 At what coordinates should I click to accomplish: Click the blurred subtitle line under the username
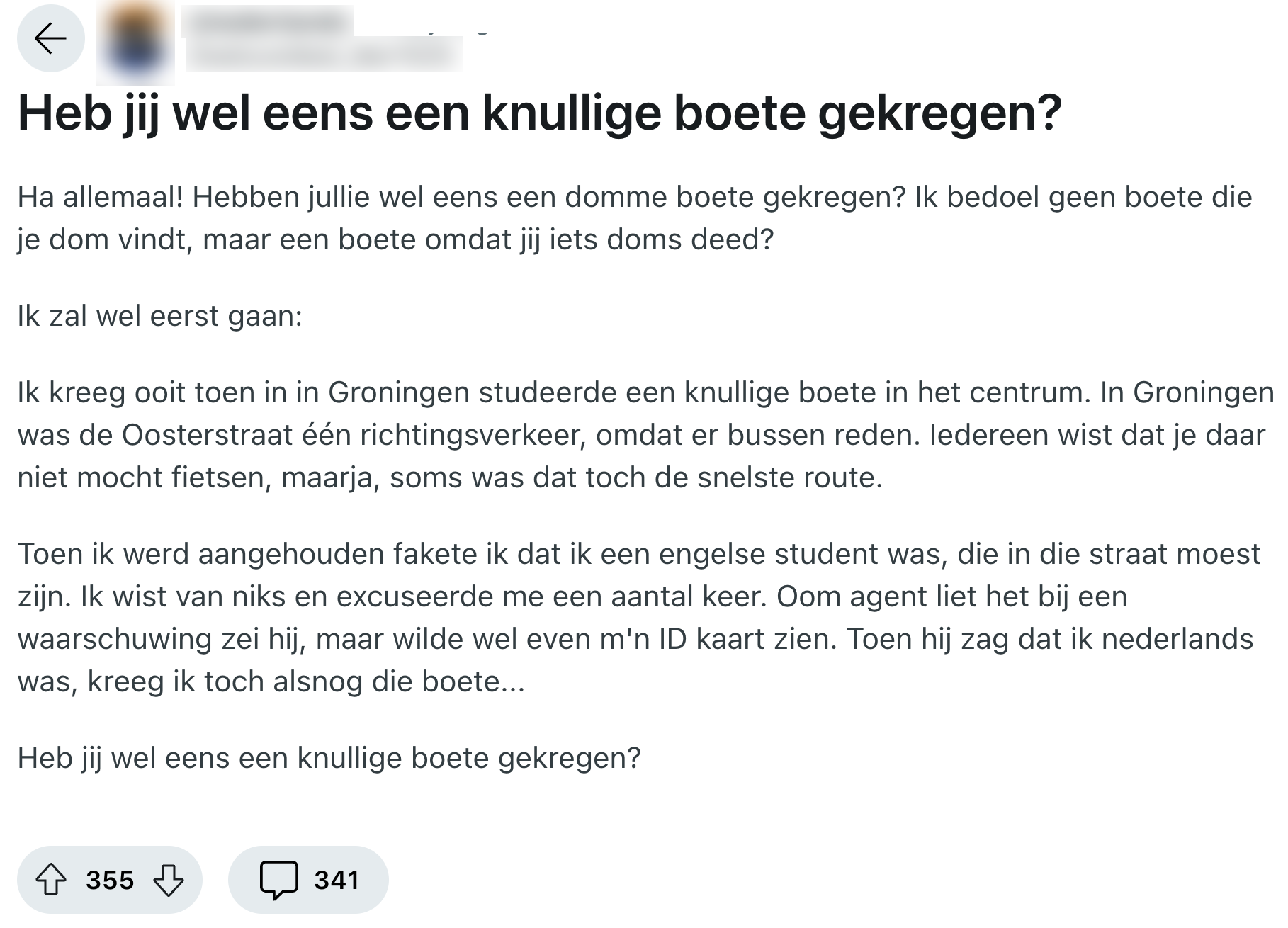pos(323,54)
